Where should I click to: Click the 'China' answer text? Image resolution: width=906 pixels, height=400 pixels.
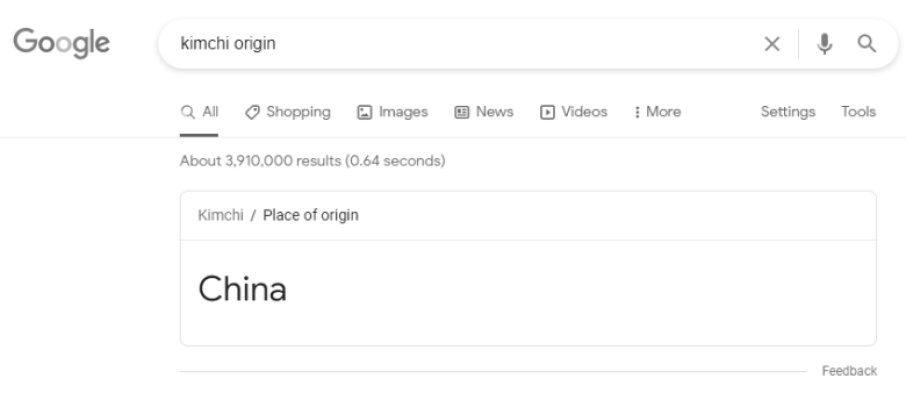point(242,289)
